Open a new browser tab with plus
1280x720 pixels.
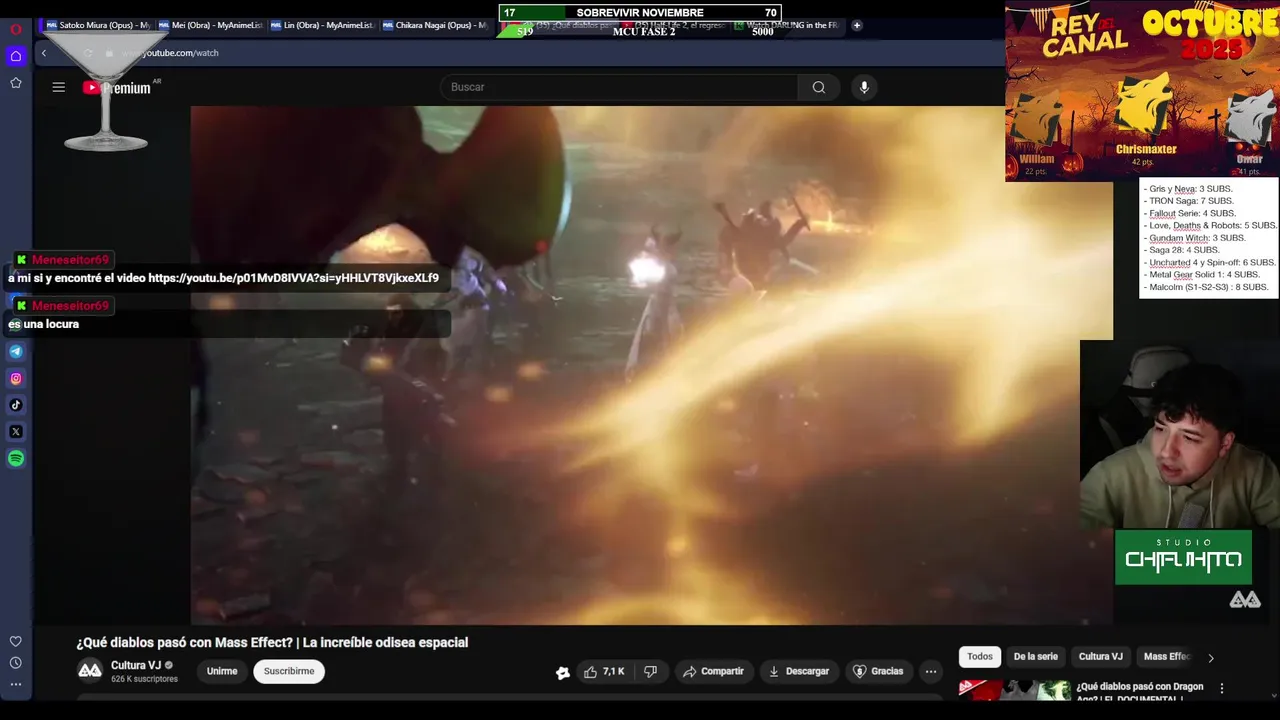pyautogui.click(x=857, y=25)
